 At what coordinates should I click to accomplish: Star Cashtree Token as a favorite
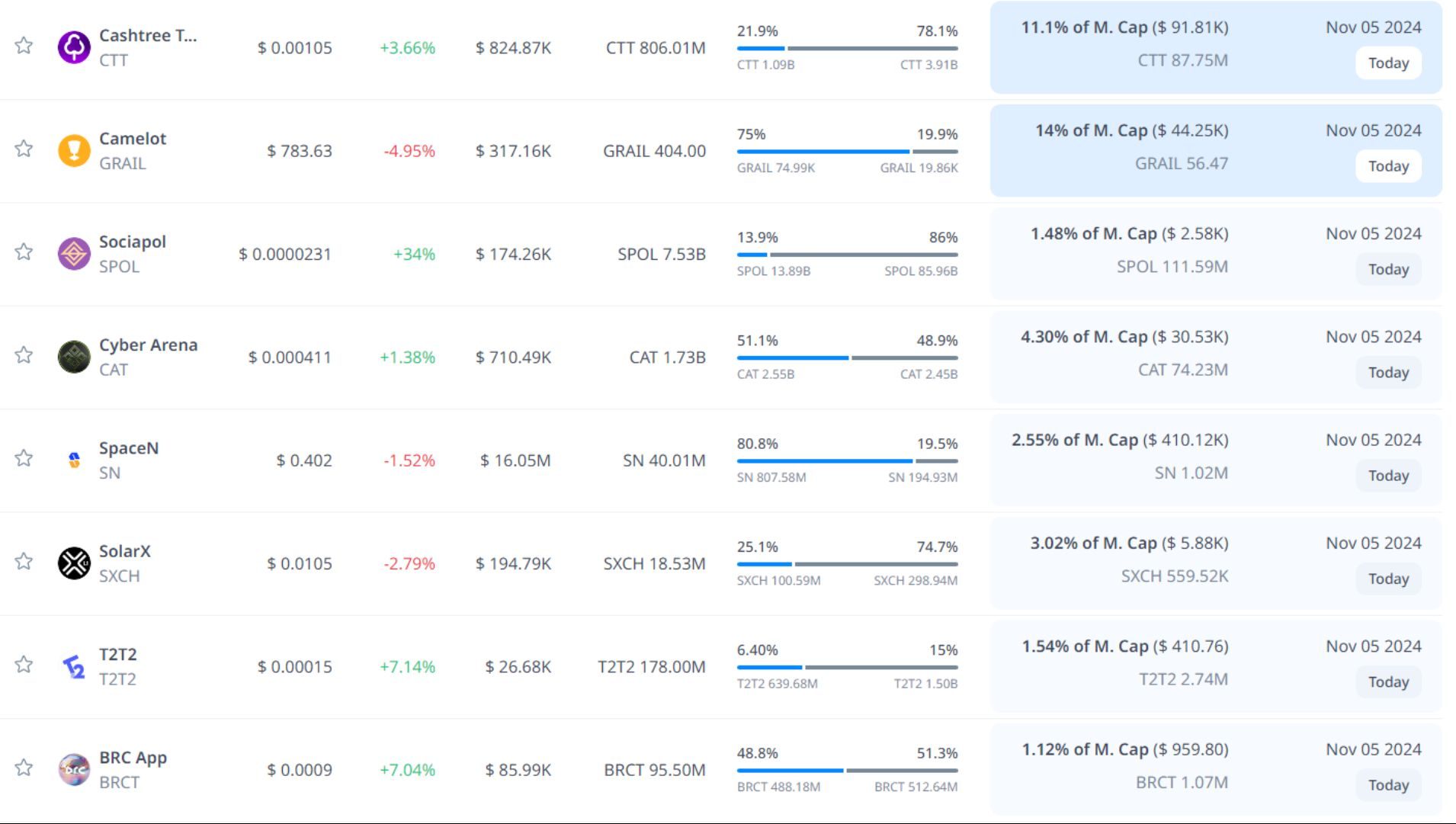click(24, 46)
